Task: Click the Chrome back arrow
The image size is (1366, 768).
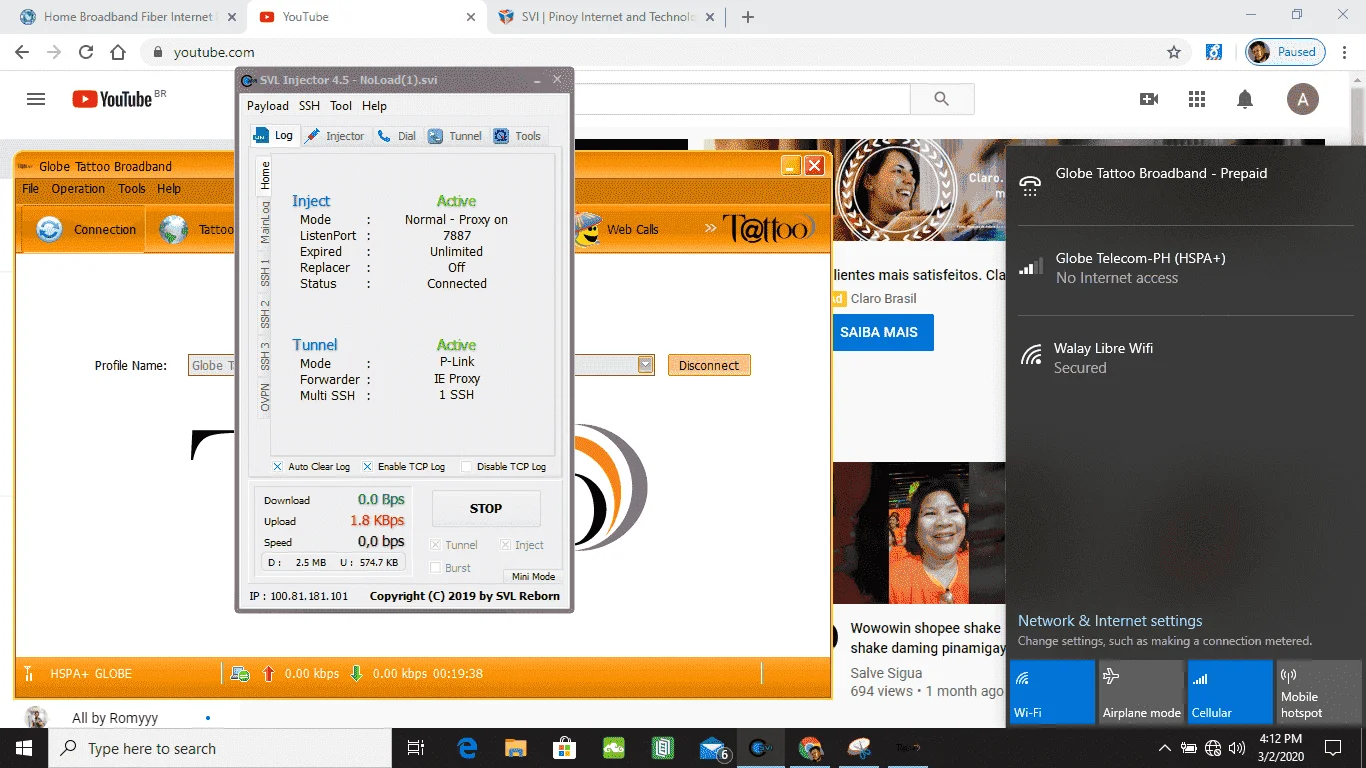Action: coord(22,52)
